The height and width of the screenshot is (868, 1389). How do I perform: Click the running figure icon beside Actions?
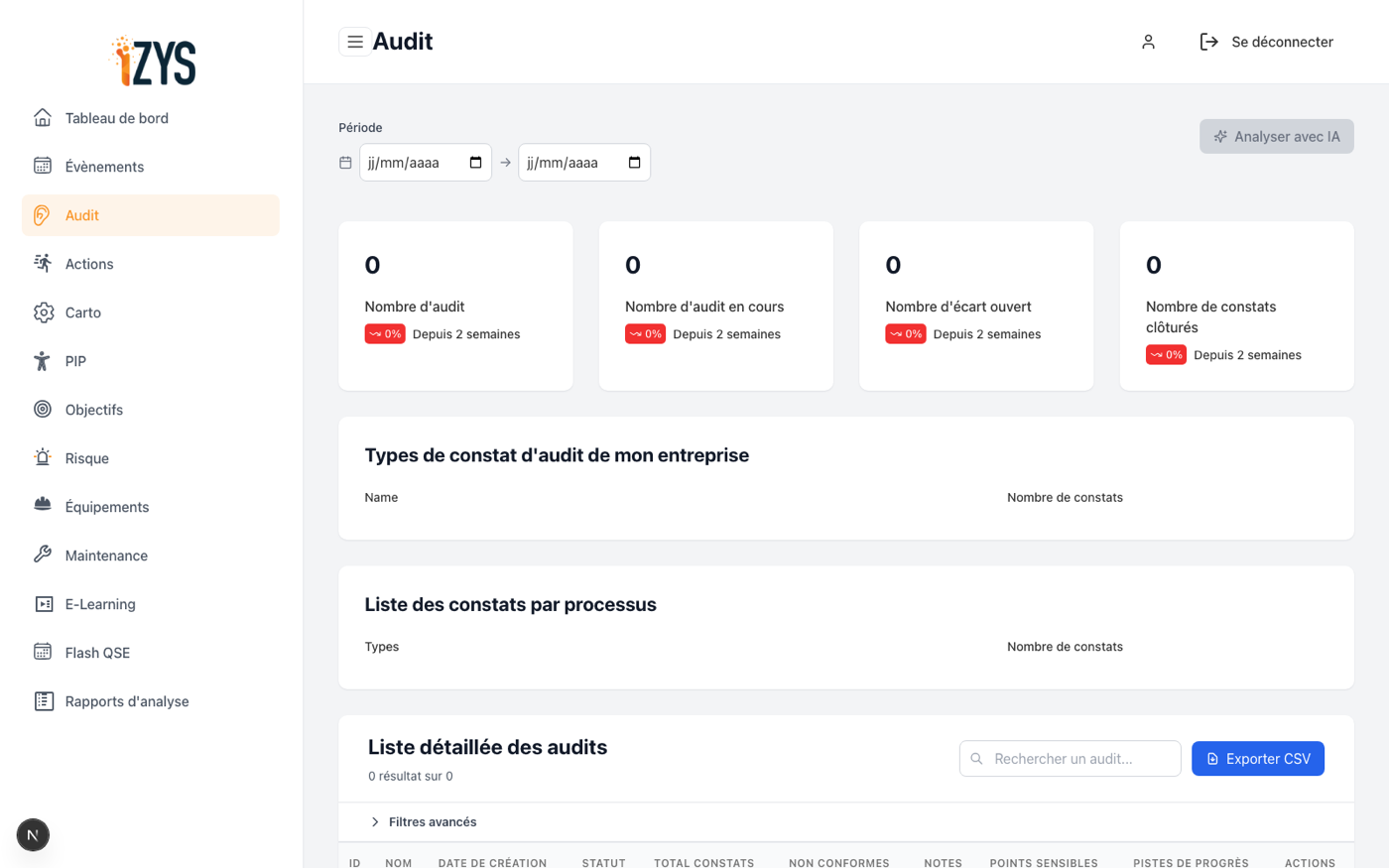[x=43, y=264]
